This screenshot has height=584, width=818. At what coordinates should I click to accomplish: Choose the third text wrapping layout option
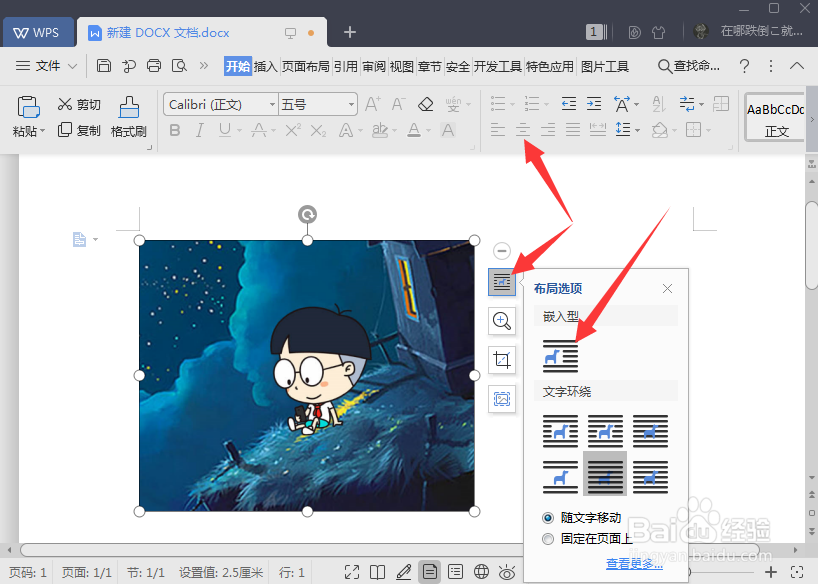650,431
